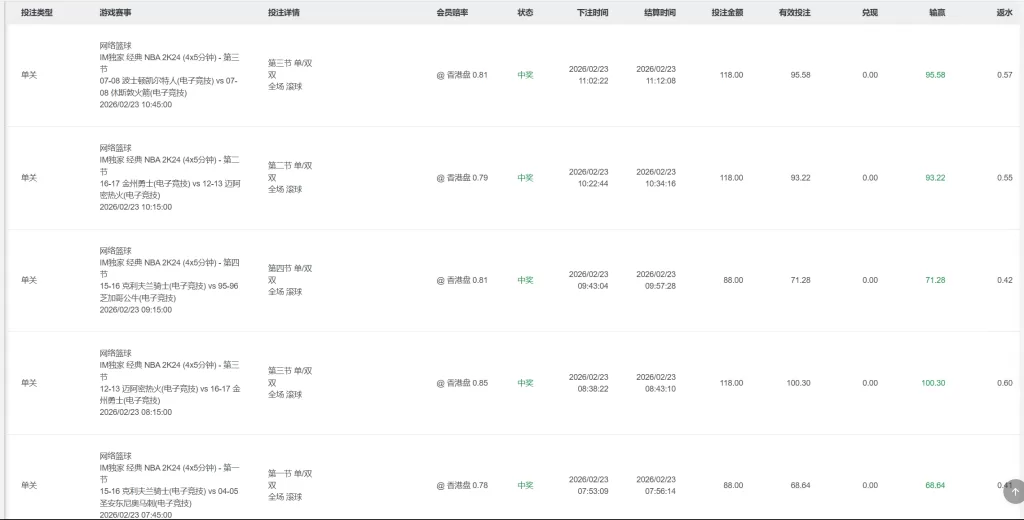This screenshot has height=520, width=1024.
Task: Click the 兑现 column header
Action: point(870,13)
